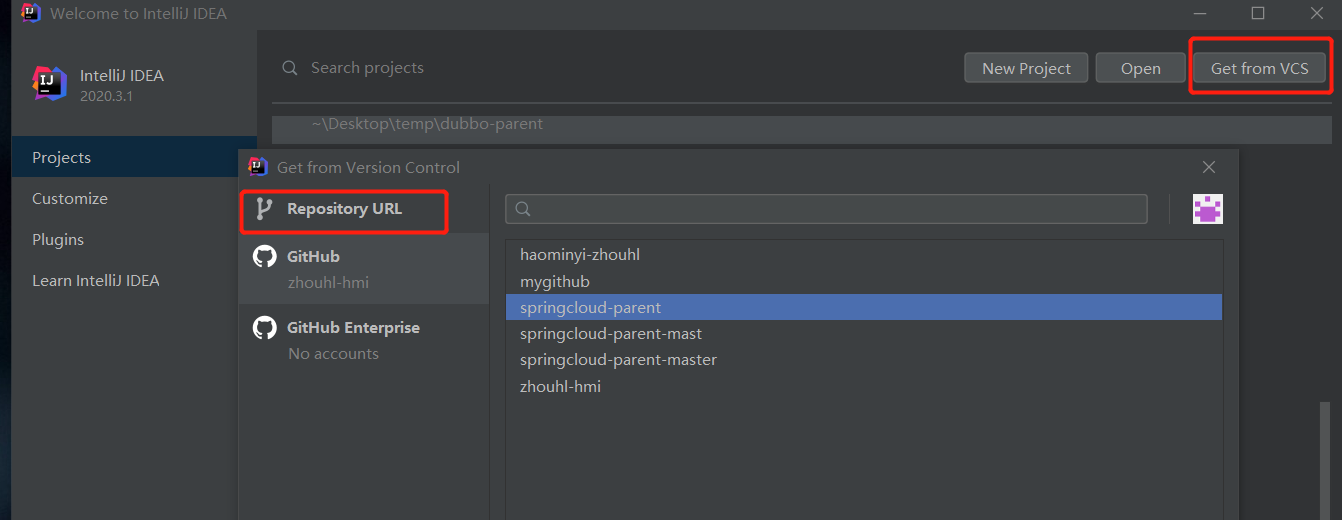Switch to the Customize tab
The width and height of the screenshot is (1342, 520).
pos(70,199)
